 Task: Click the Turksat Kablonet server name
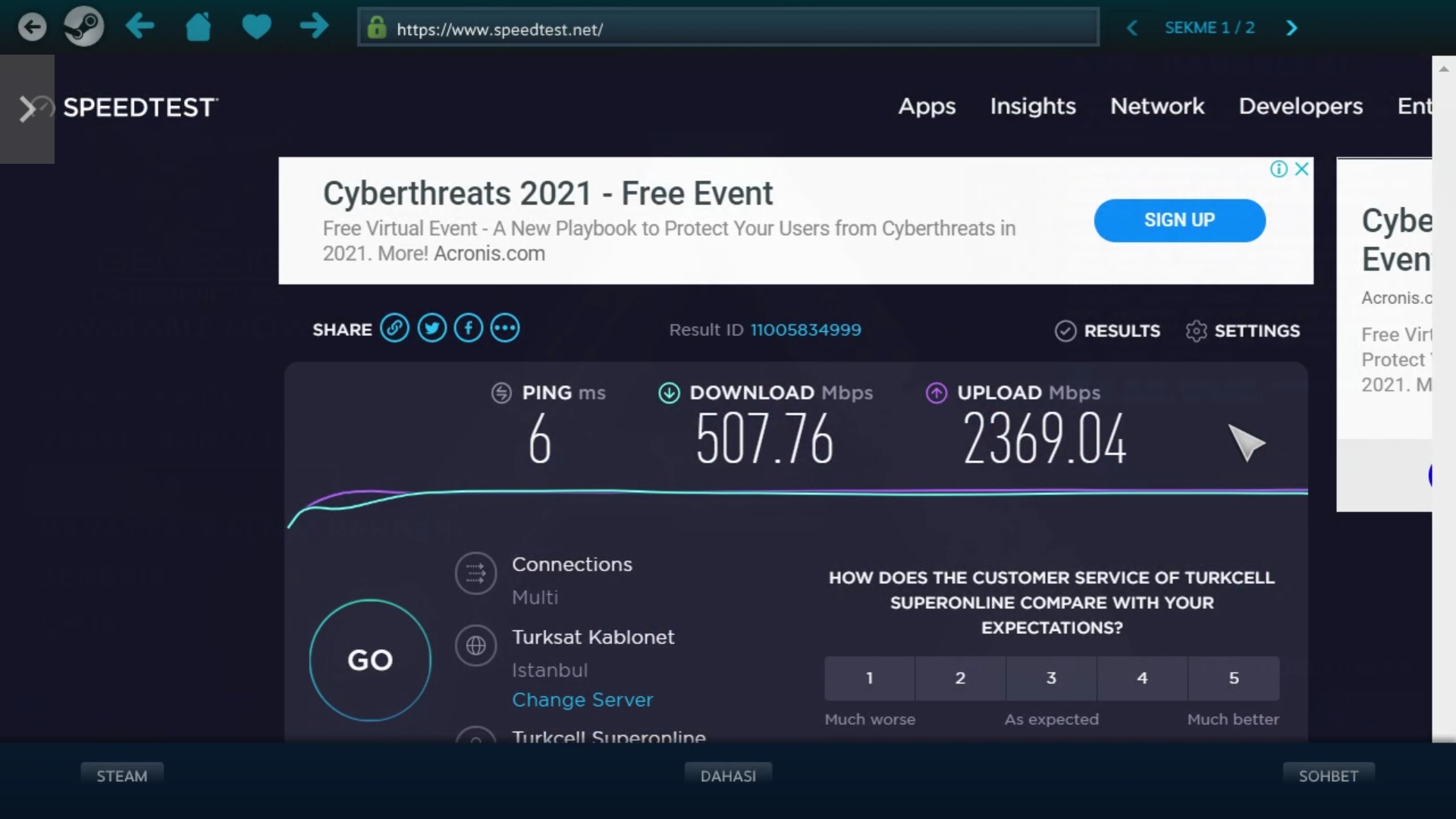point(593,637)
